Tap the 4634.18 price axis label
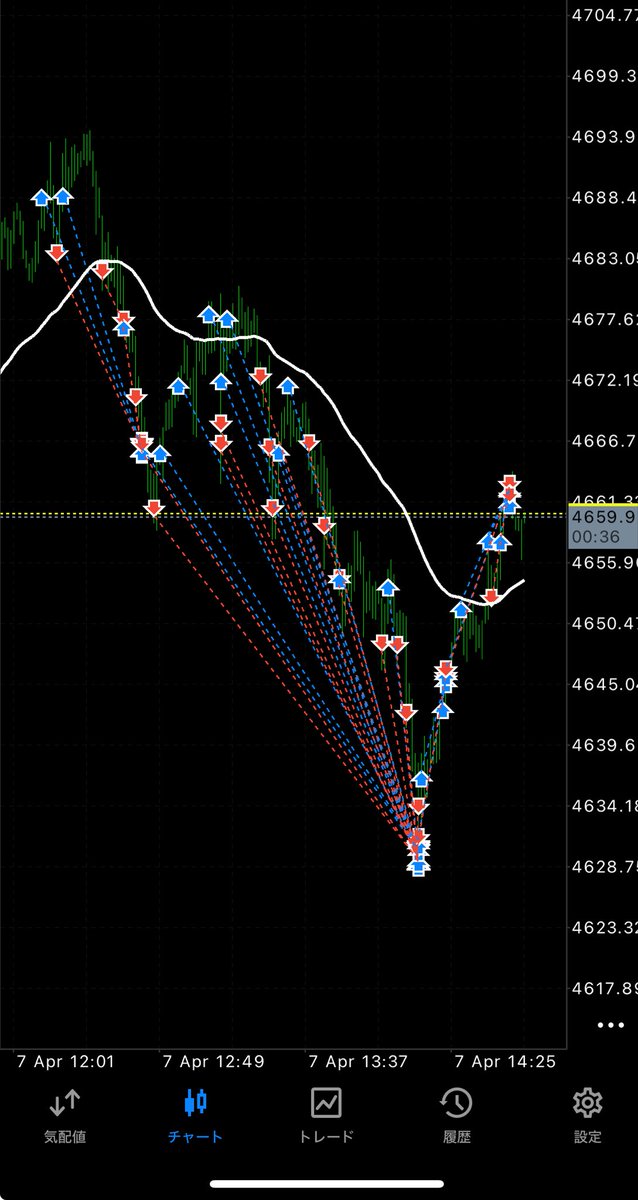 coord(603,806)
